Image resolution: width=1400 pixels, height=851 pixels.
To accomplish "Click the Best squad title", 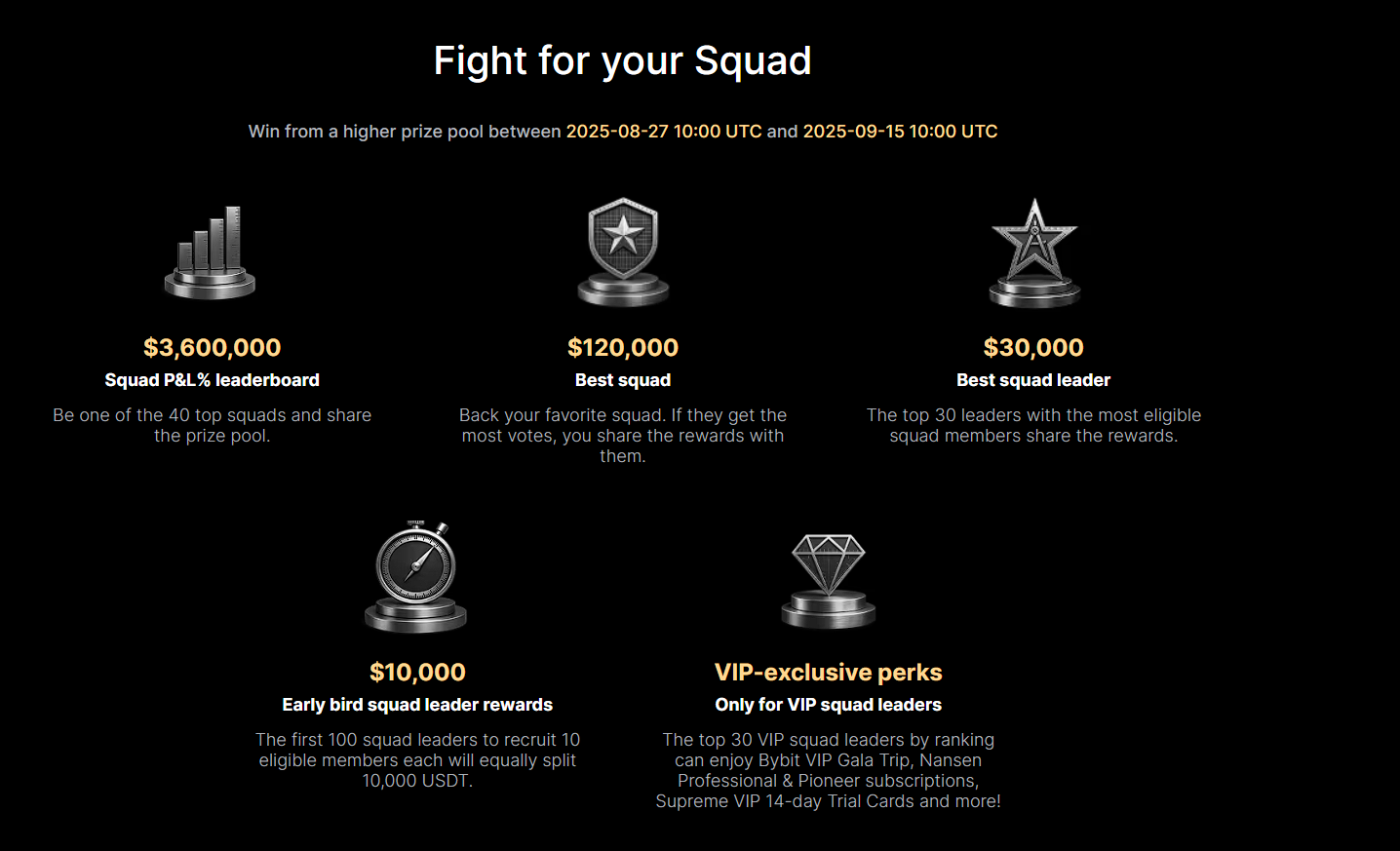I will 623,380.
